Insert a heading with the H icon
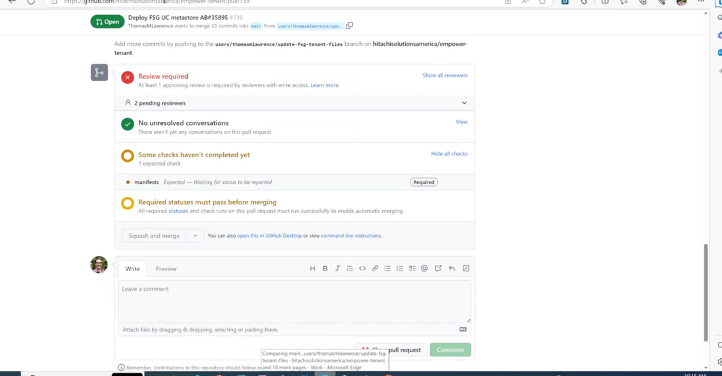Screen dimensions: 722x376 312,268
